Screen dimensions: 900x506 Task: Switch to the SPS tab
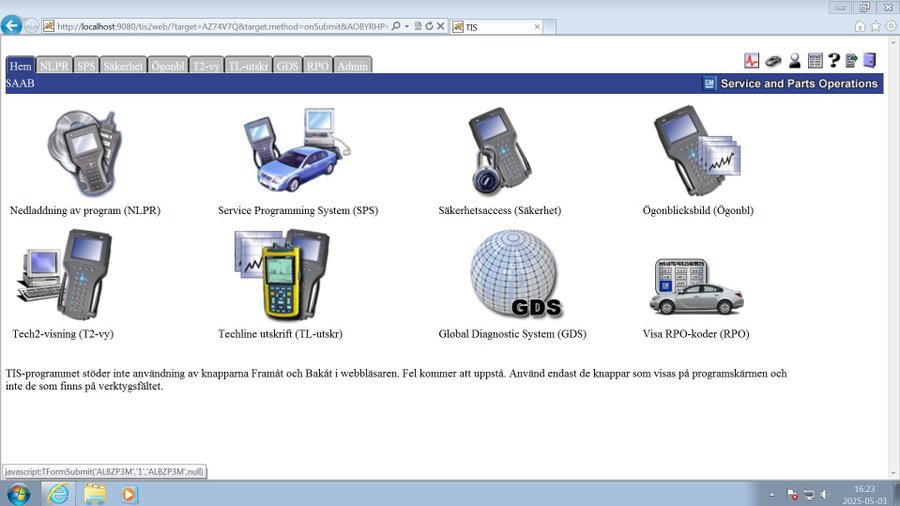[x=86, y=66]
